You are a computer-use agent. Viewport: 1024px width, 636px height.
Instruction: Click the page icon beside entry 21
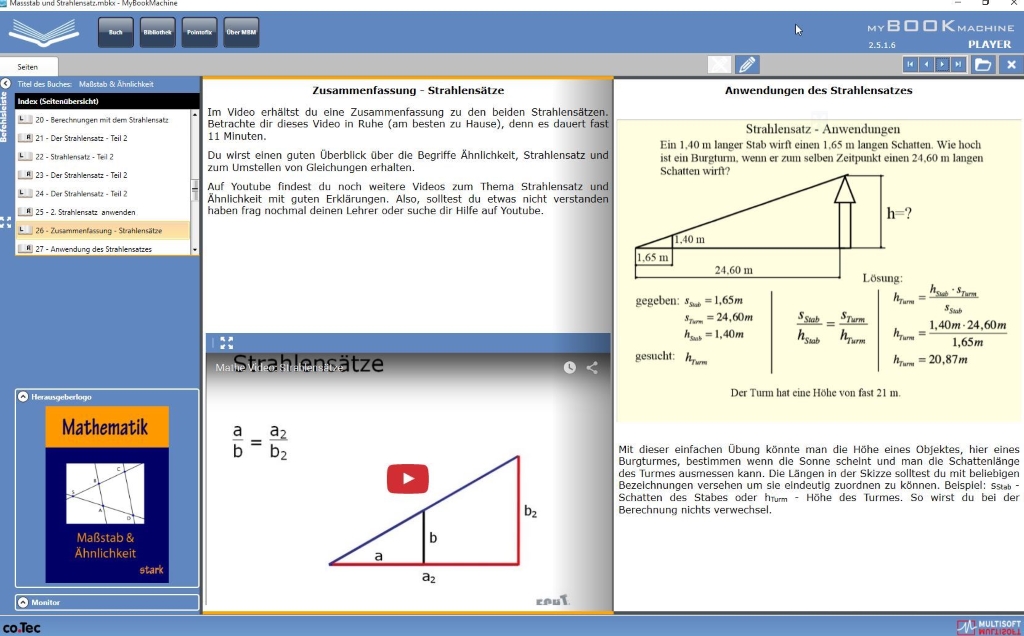(x=25, y=138)
